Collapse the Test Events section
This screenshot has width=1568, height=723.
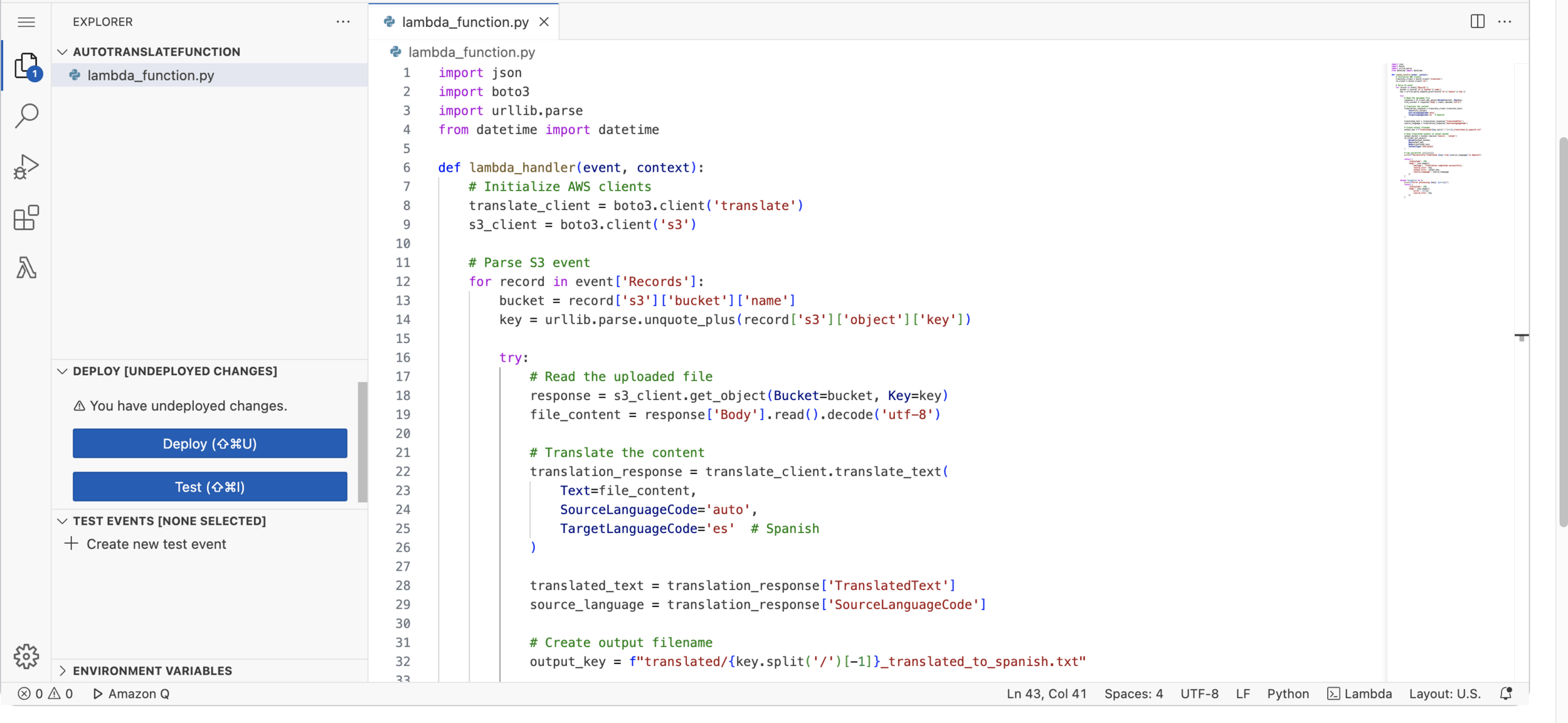click(63, 521)
